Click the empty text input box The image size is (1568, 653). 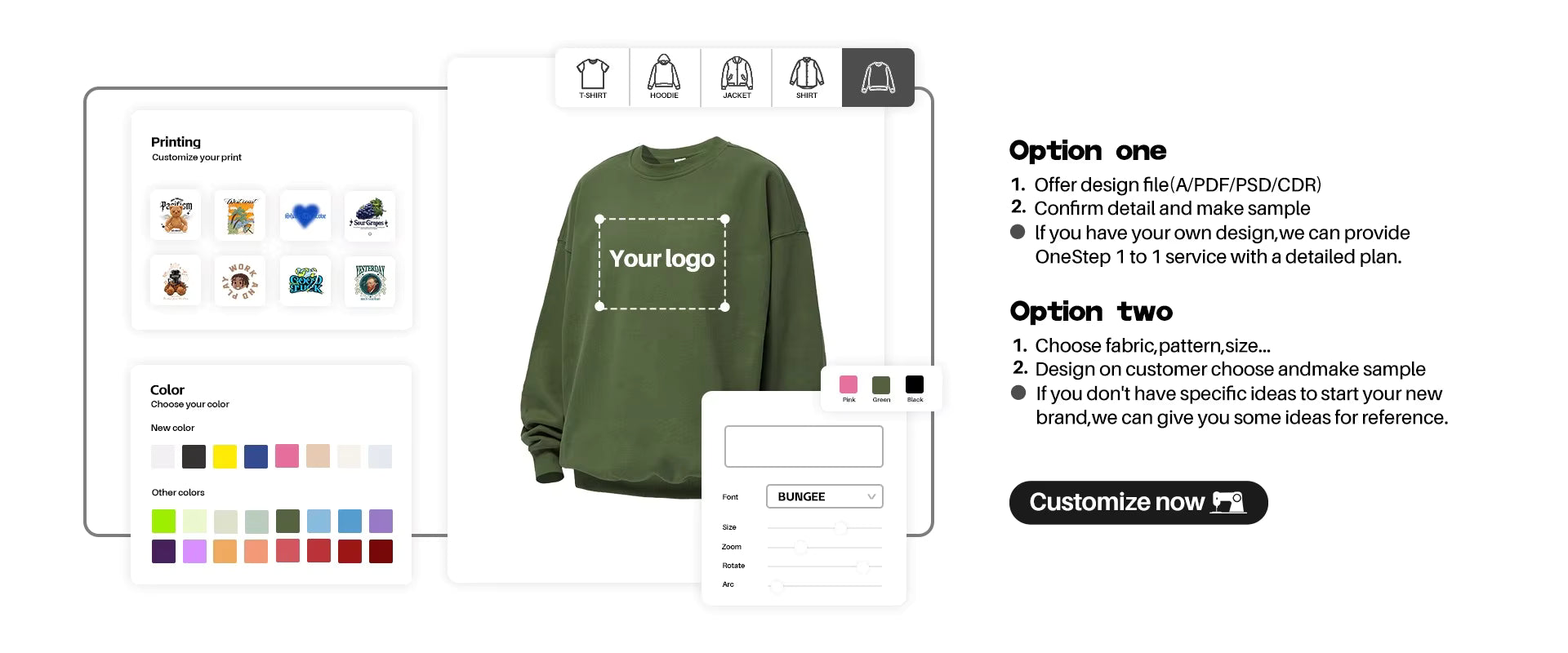coord(804,446)
